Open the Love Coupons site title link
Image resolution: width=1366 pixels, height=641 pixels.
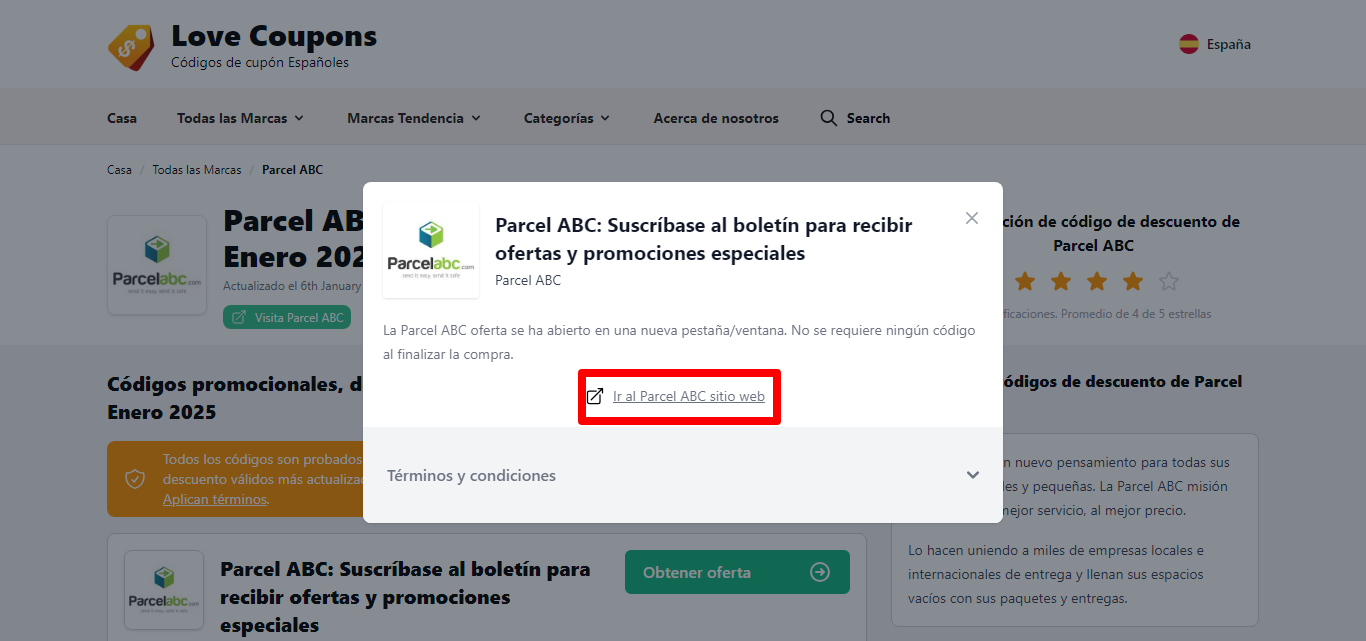(x=274, y=36)
